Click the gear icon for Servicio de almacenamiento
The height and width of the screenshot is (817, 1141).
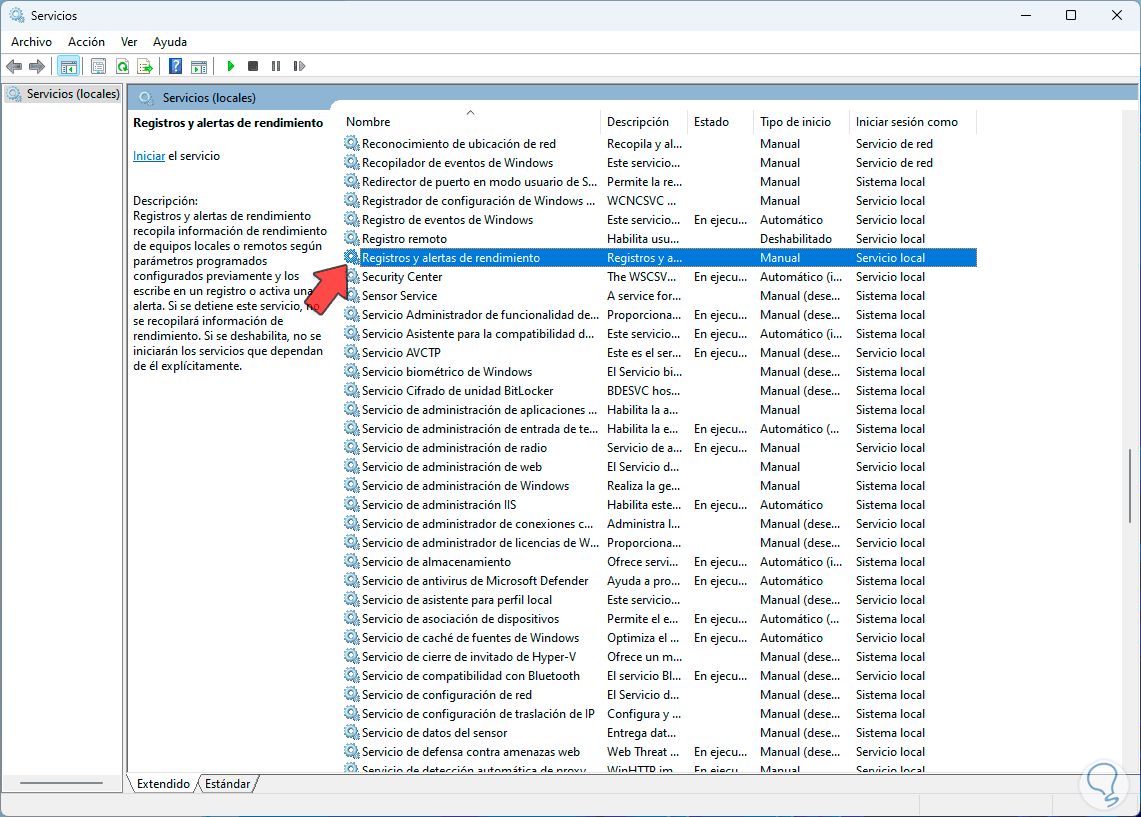pos(351,562)
